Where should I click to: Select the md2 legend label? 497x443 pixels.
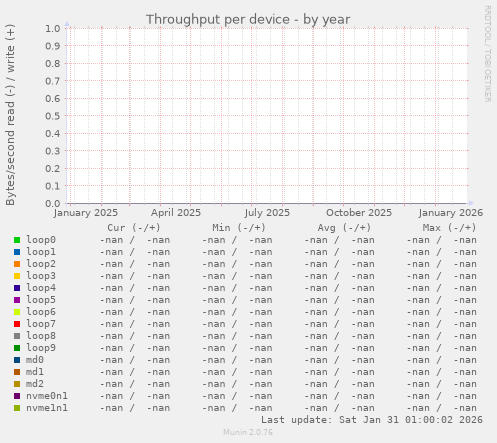click(35, 384)
